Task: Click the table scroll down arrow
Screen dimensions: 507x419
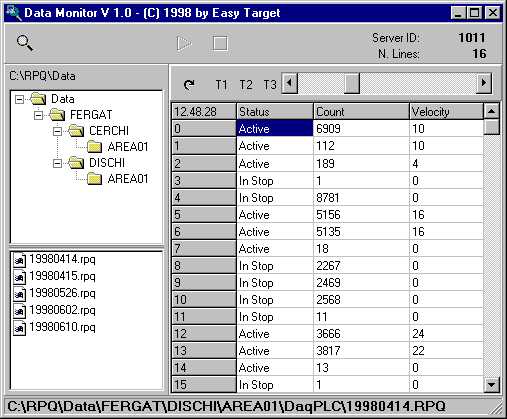Action: click(491, 385)
